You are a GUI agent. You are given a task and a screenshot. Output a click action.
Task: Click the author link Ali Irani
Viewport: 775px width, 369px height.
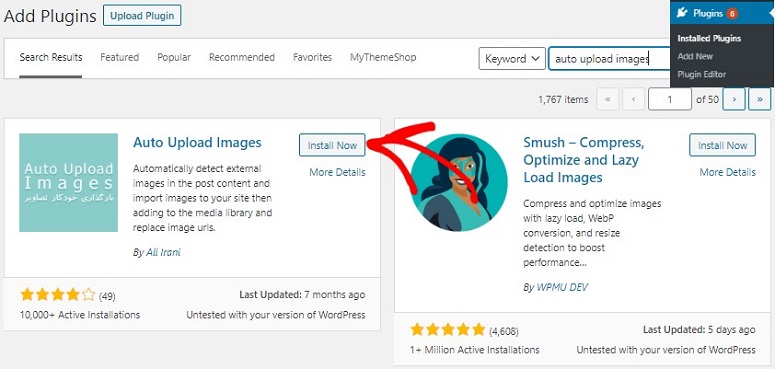point(163,252)
